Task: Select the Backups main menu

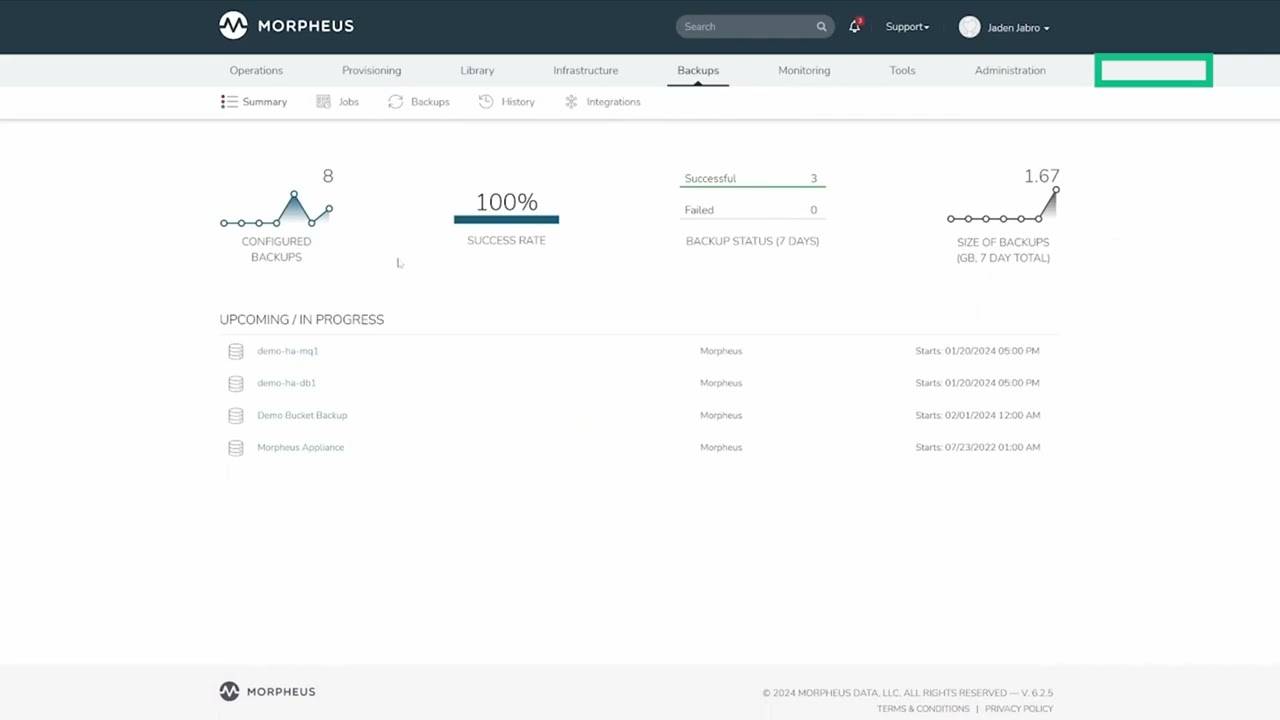Action: pos(698,70)
